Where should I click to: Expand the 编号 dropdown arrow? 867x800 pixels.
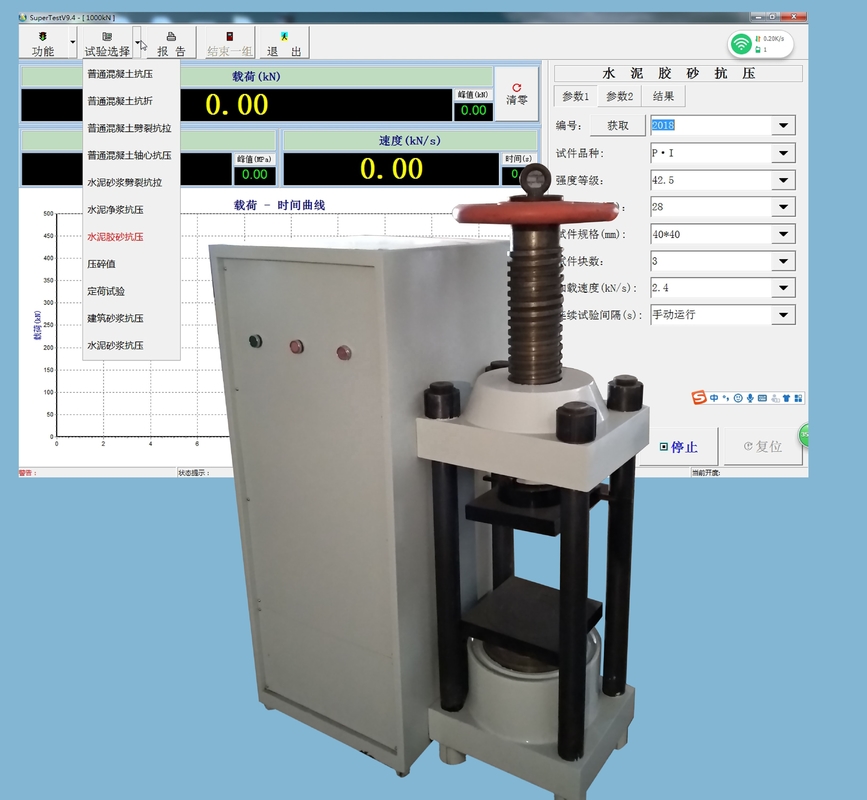(784, 126)
